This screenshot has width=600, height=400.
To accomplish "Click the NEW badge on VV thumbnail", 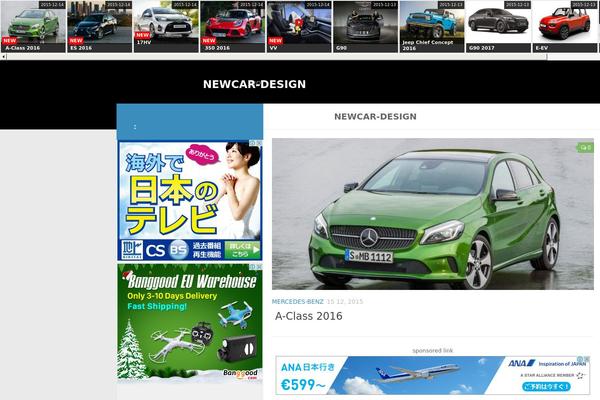I will pos(276,41).
